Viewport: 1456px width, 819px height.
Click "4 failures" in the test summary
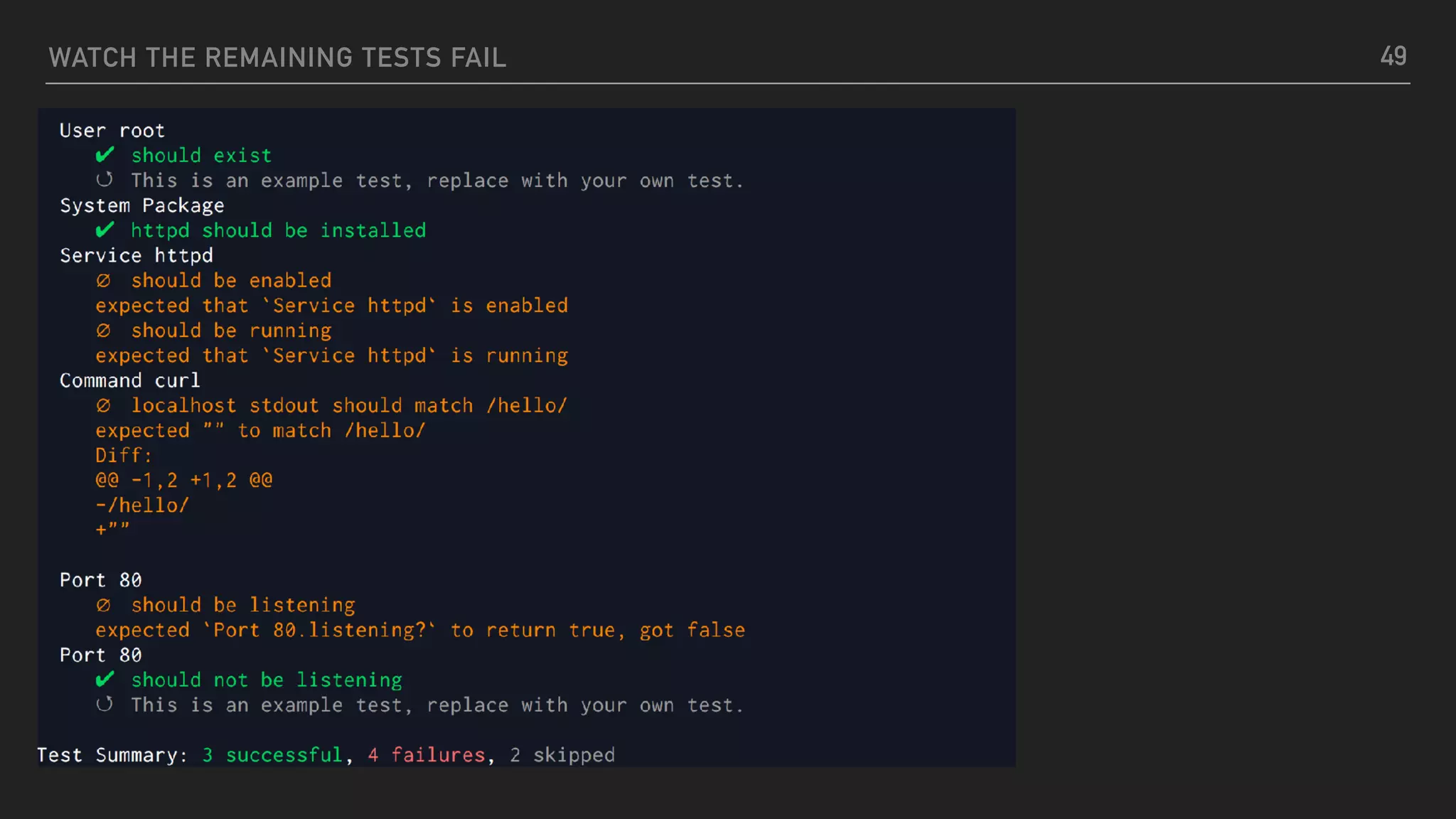tap(426, 755)
